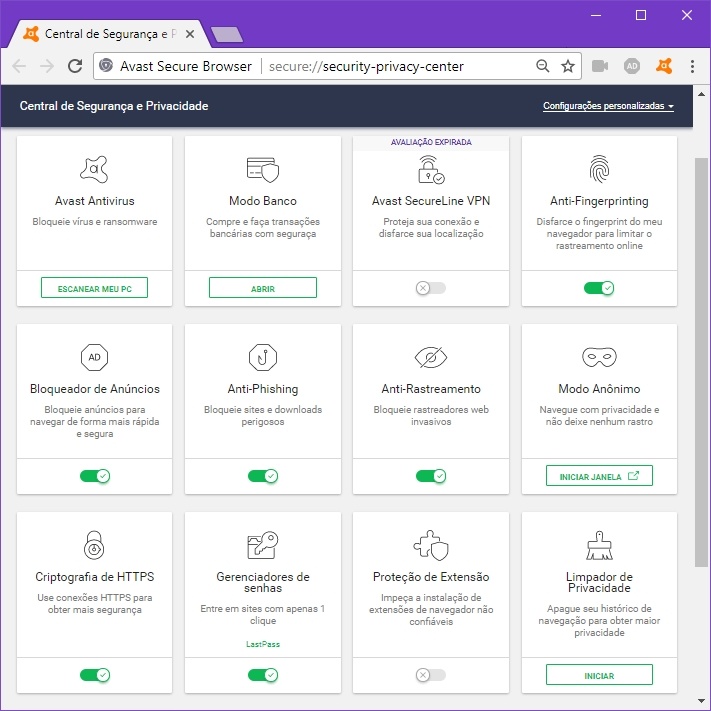The height and width of the screenshot is (711, 711).
Task: Reload the page with the refresh icon
Action: pyautogui.click(x=75, y=66)
